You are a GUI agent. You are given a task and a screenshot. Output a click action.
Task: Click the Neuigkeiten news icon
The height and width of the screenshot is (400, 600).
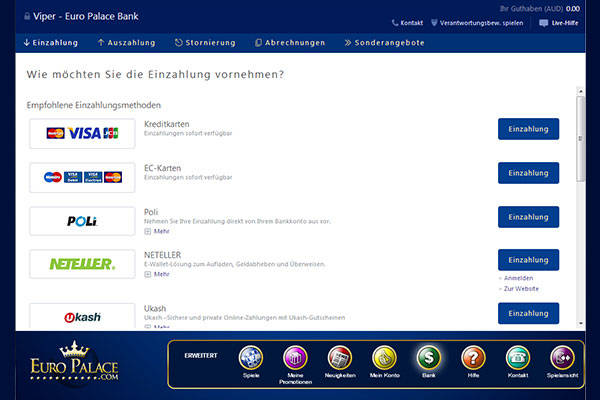coord(340,359)
